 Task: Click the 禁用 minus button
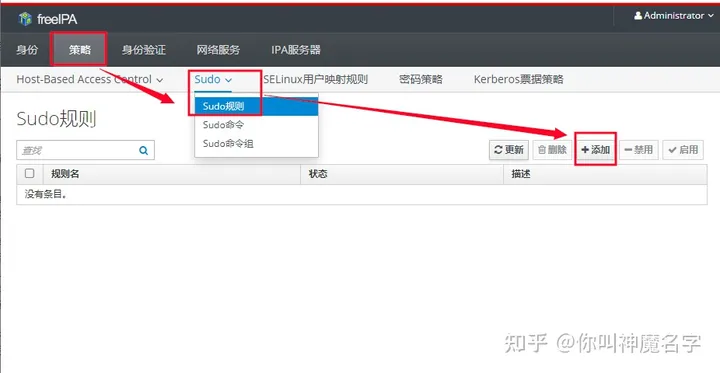(x=638, y=150)
